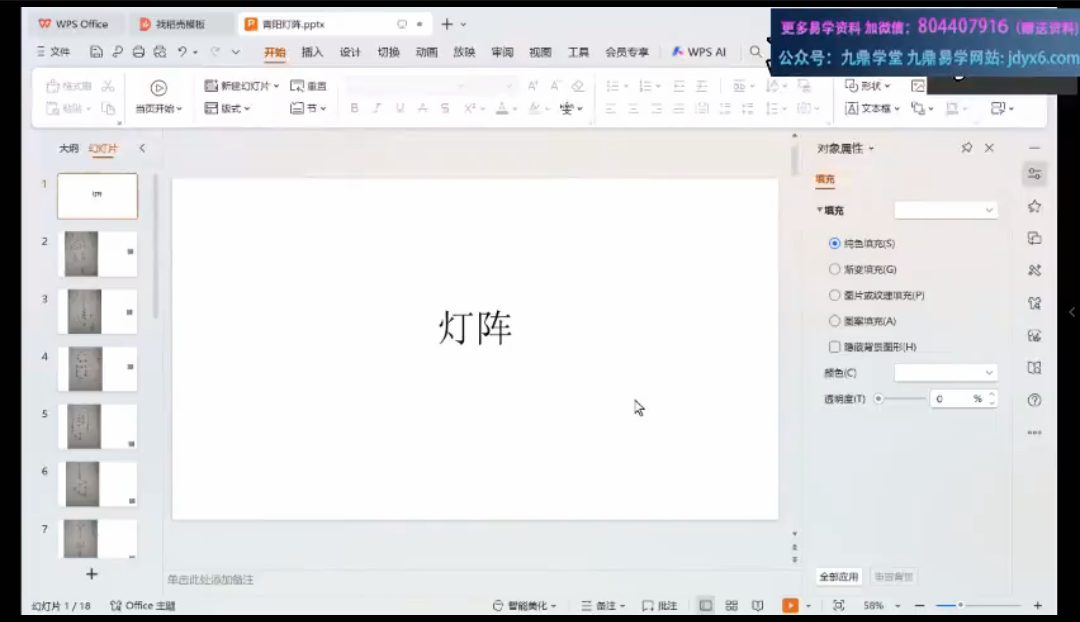Screen dimensions: 1080x622
Task: Start slideshow with orange play button
Action: [790, 606]
